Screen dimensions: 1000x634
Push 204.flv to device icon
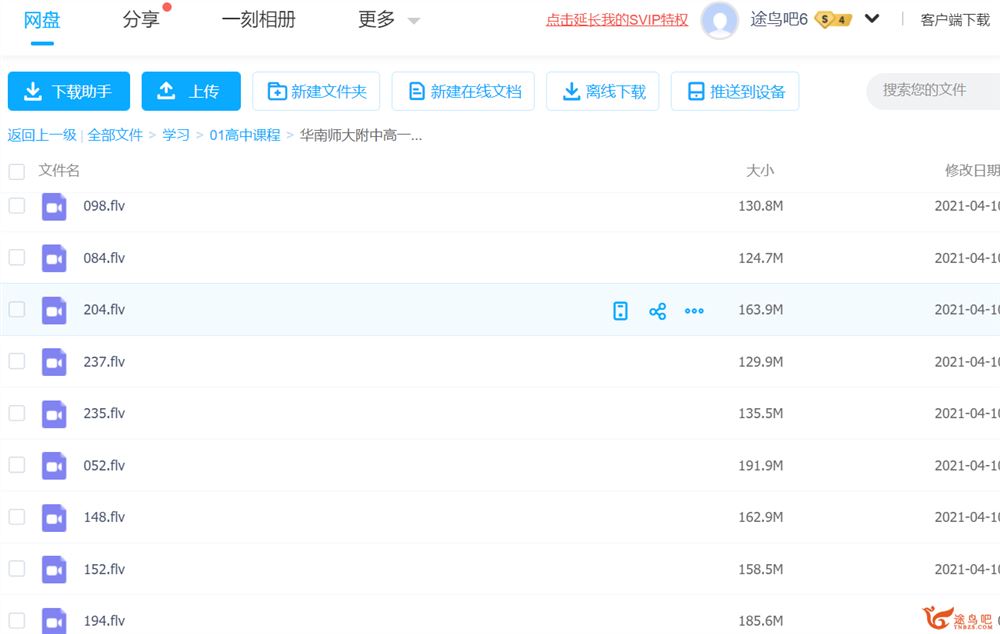coord(620,311)
